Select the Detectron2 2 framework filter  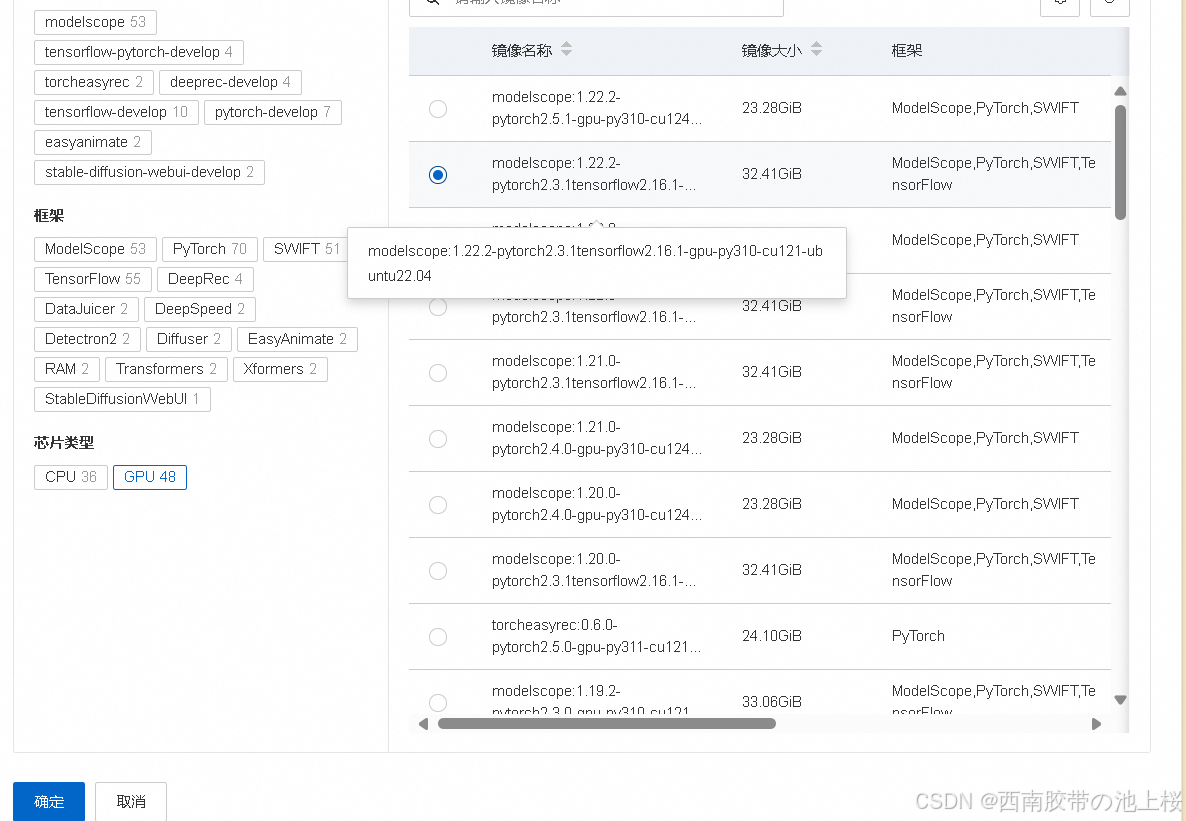pyautogui.click(x=87, y=339)
